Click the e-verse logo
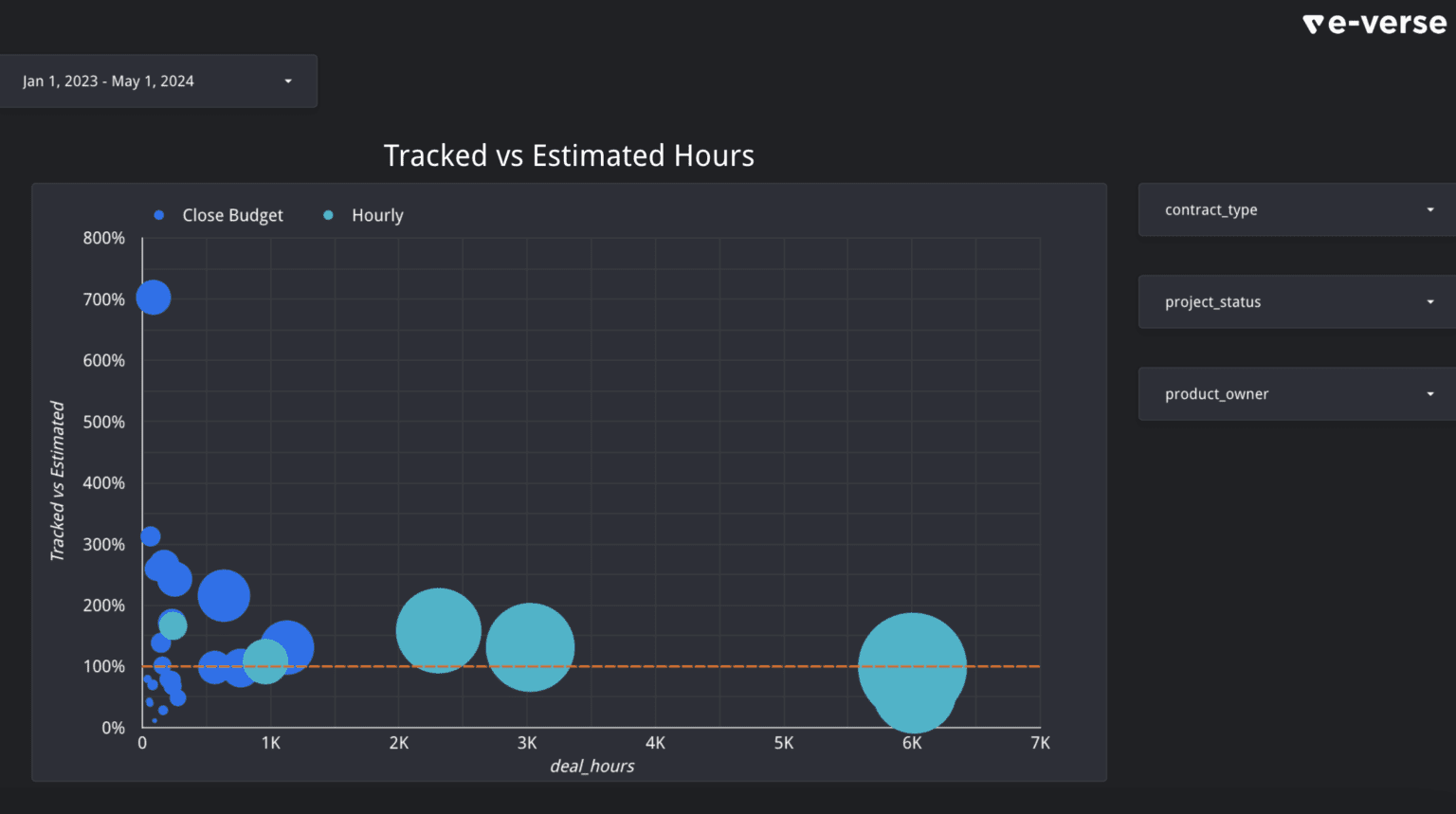1456x814 pixels. point(1374,24)
